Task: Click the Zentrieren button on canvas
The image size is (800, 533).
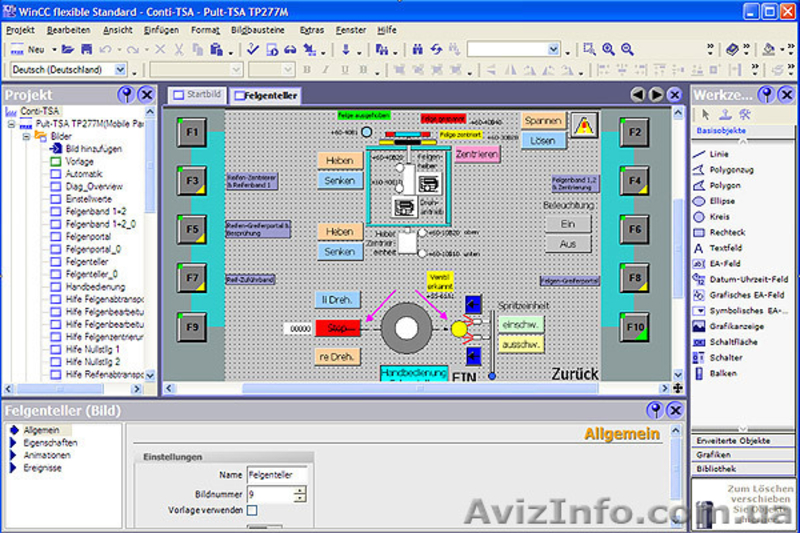Action: [x=475, y=154]
